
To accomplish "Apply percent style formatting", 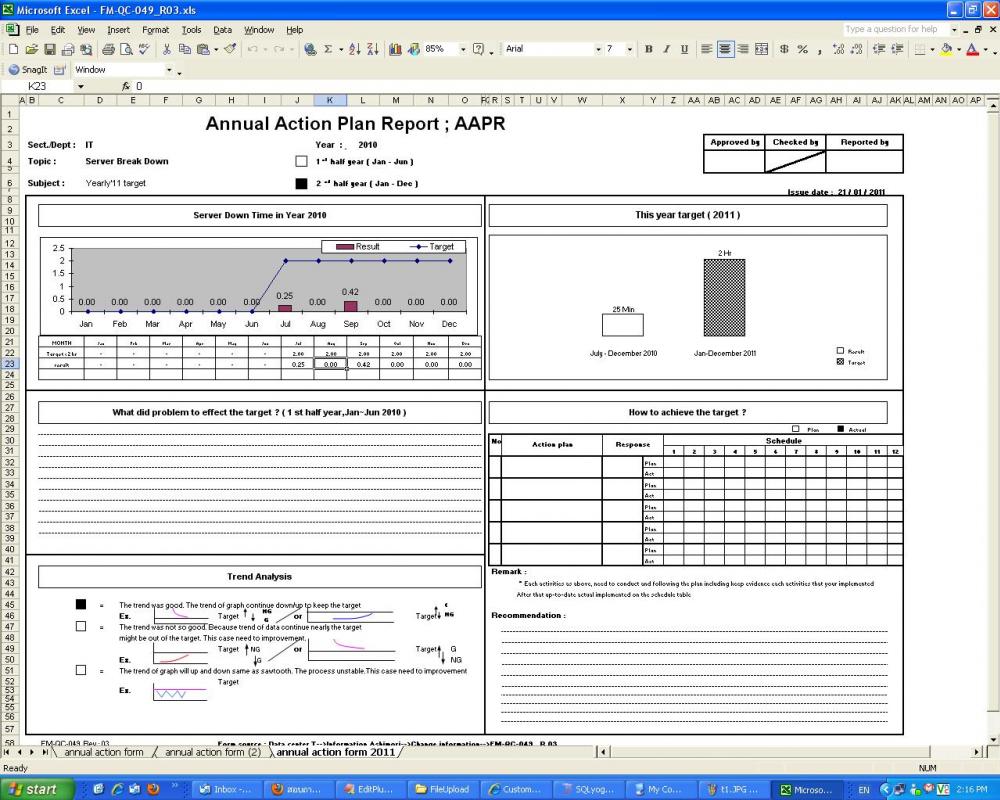I will (x=802, y=49).
